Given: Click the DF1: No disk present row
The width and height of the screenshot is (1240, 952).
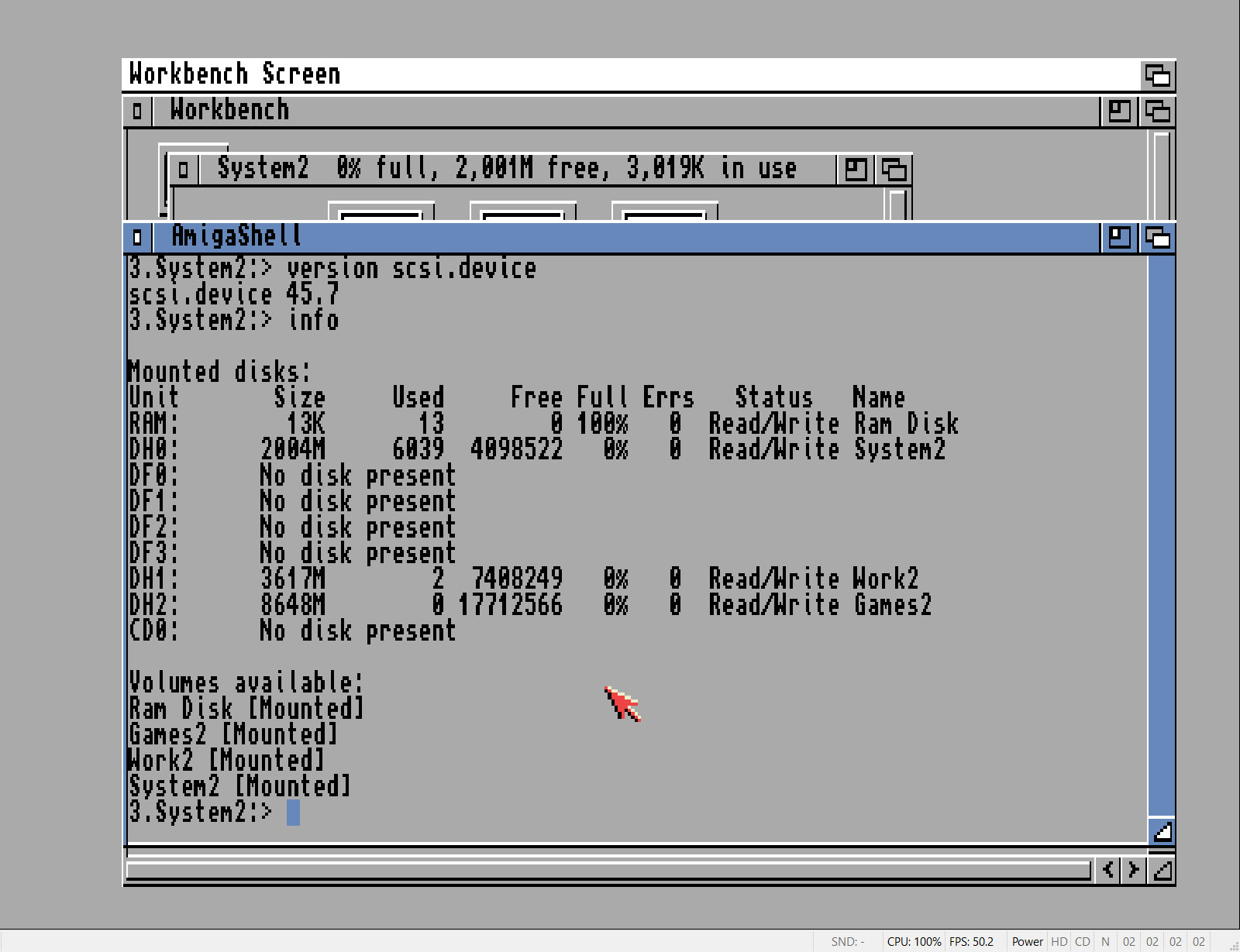Looking at the screenshot, I should pos(292,501).
